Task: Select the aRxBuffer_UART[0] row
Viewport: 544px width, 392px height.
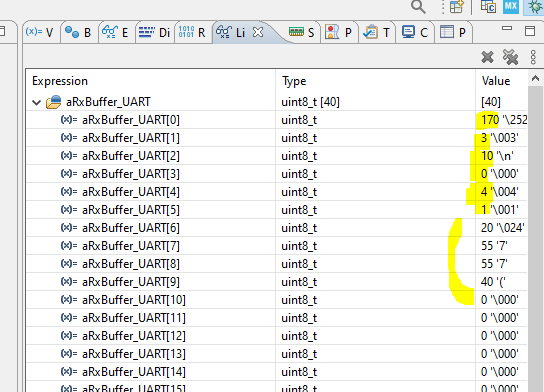Action: (x=277, y=120)
